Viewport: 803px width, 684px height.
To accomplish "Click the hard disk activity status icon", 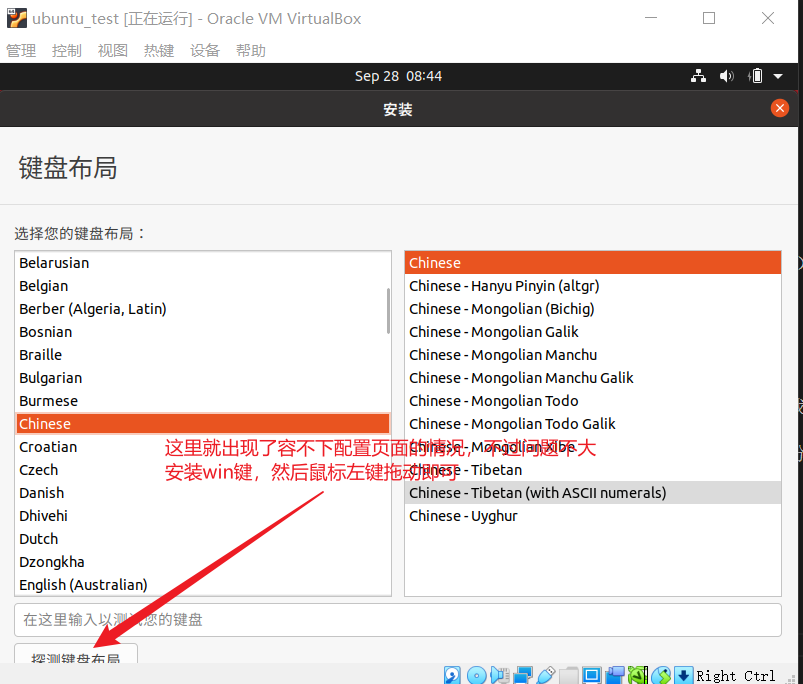I will pos(452,675).
